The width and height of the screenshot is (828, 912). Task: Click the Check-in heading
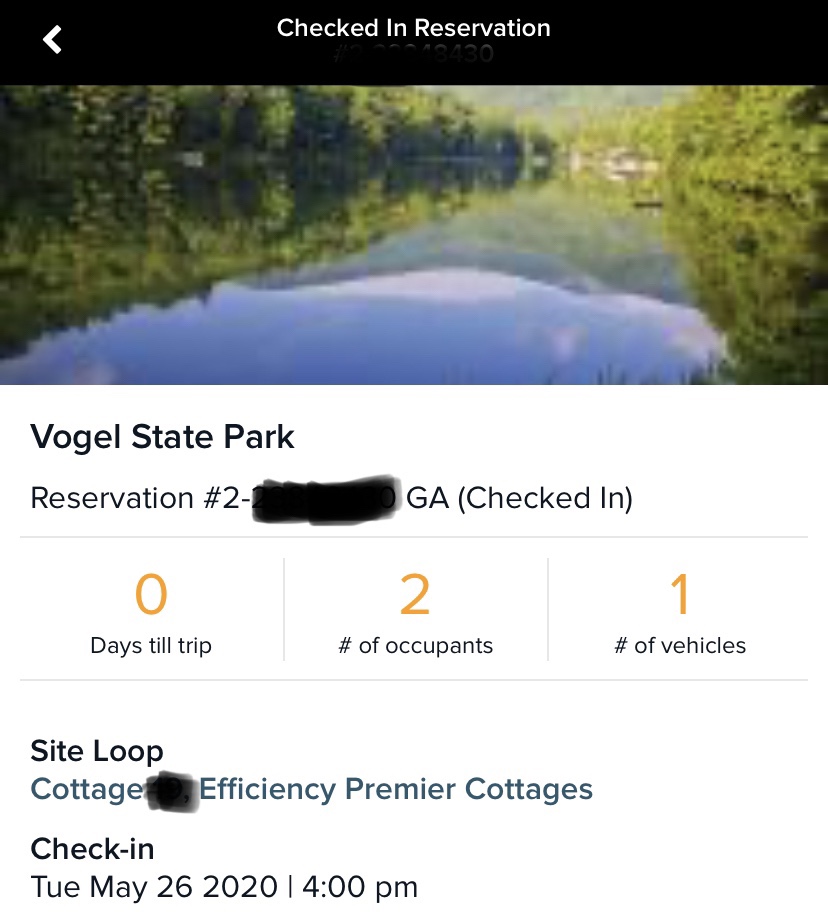[x=92, y=849]
